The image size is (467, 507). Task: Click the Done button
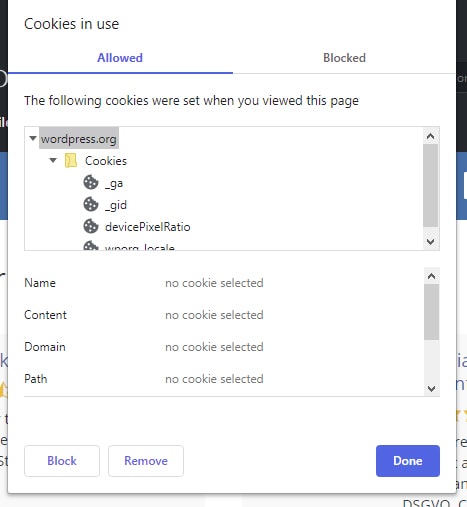[x=408, y=461]
